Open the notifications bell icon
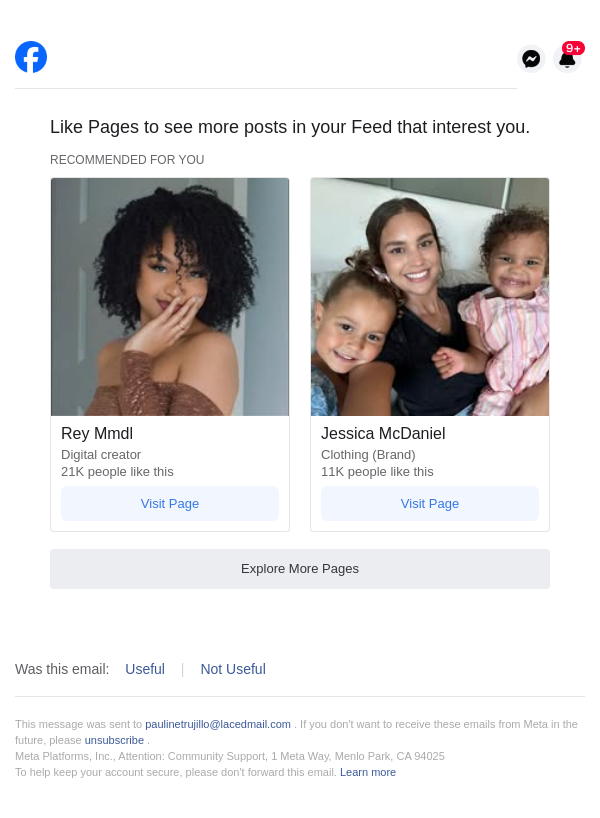Screen dimensions: 600x818 pyautogui.click(x=567, y=60)
